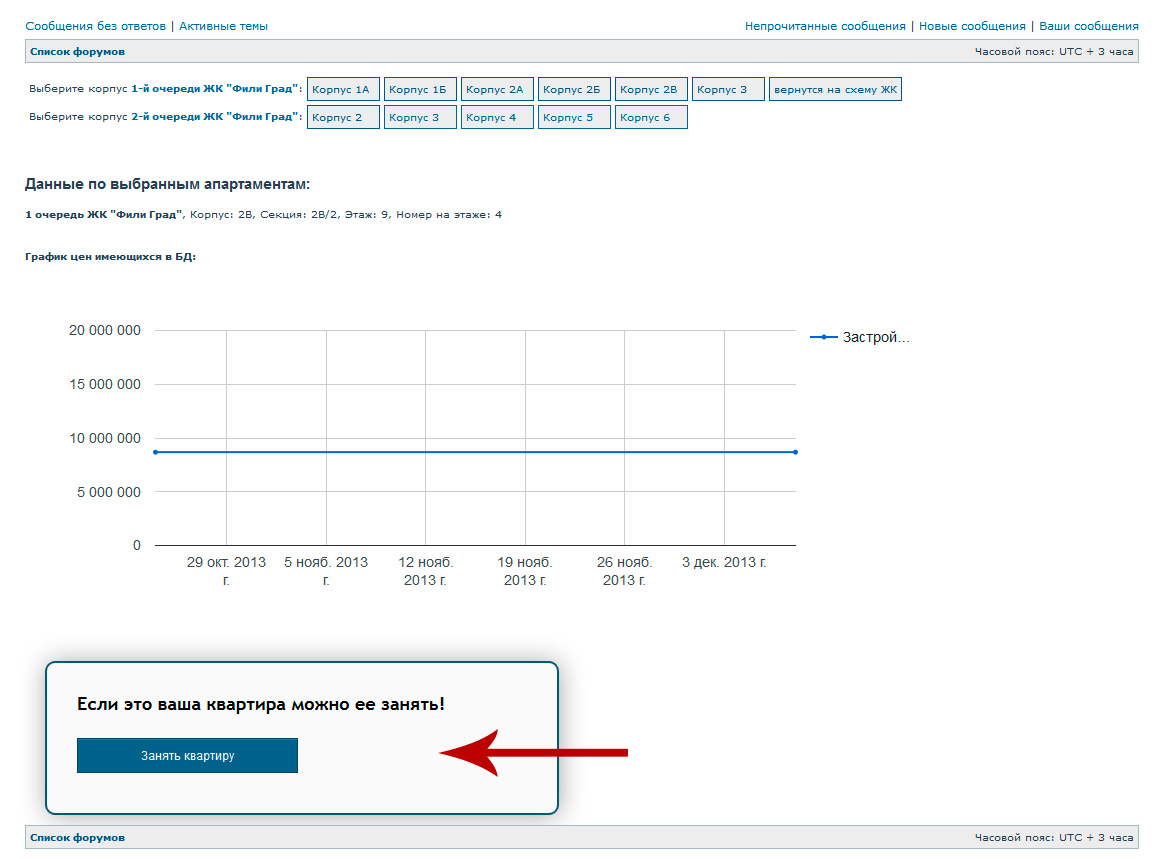This screenshot has height=859, width=1164.
Task: Select 'Корпус 1Б' of the first phase
Action: coord(419,90)
